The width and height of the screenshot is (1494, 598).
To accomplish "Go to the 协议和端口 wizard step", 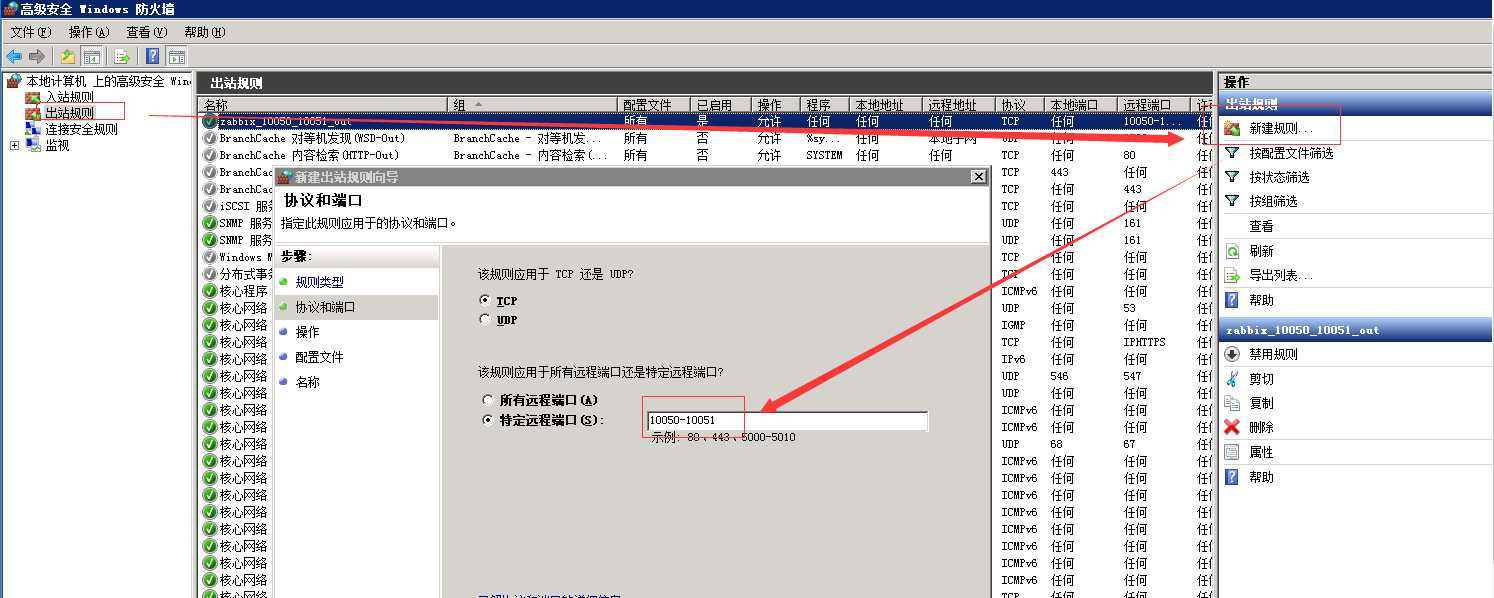I will point(325,307).
